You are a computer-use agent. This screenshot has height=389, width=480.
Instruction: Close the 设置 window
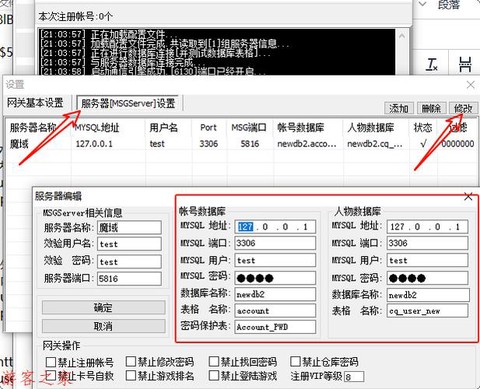pyautogui.click(x=470, y=85)
